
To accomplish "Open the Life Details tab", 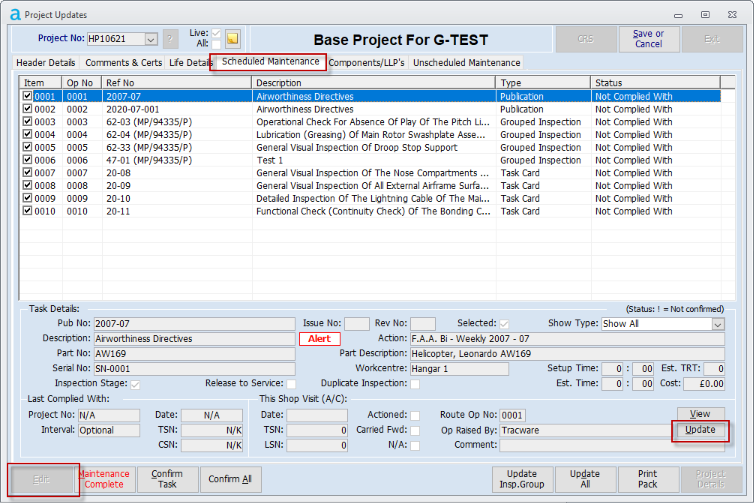I will click(x=190, y=63).
